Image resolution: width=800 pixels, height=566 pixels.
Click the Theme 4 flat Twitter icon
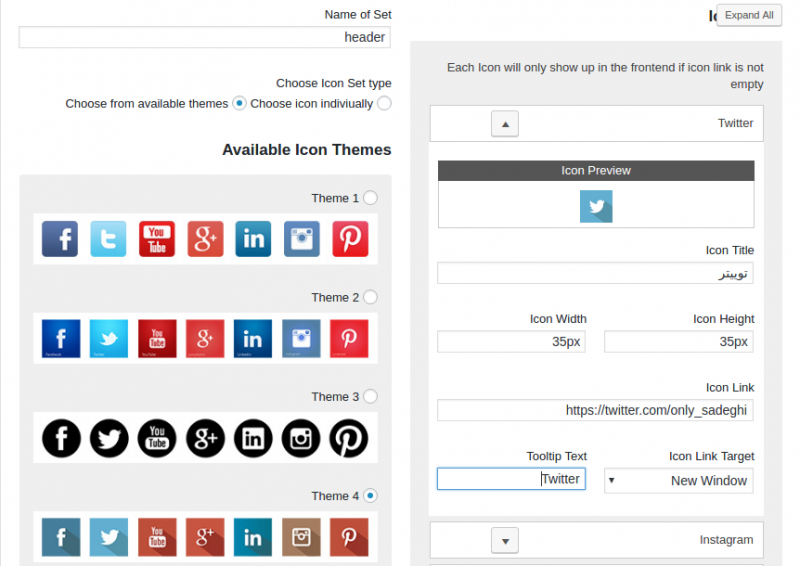pos(109,537)
